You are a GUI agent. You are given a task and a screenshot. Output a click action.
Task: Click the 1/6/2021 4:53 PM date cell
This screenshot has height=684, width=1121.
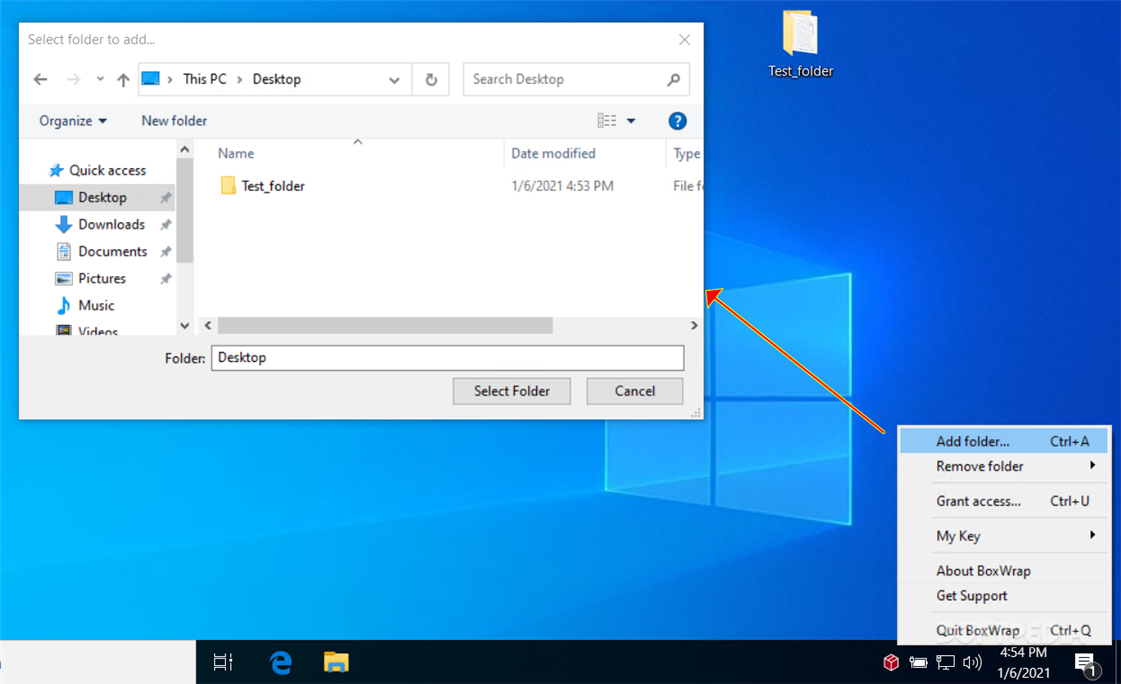[562, 186]
